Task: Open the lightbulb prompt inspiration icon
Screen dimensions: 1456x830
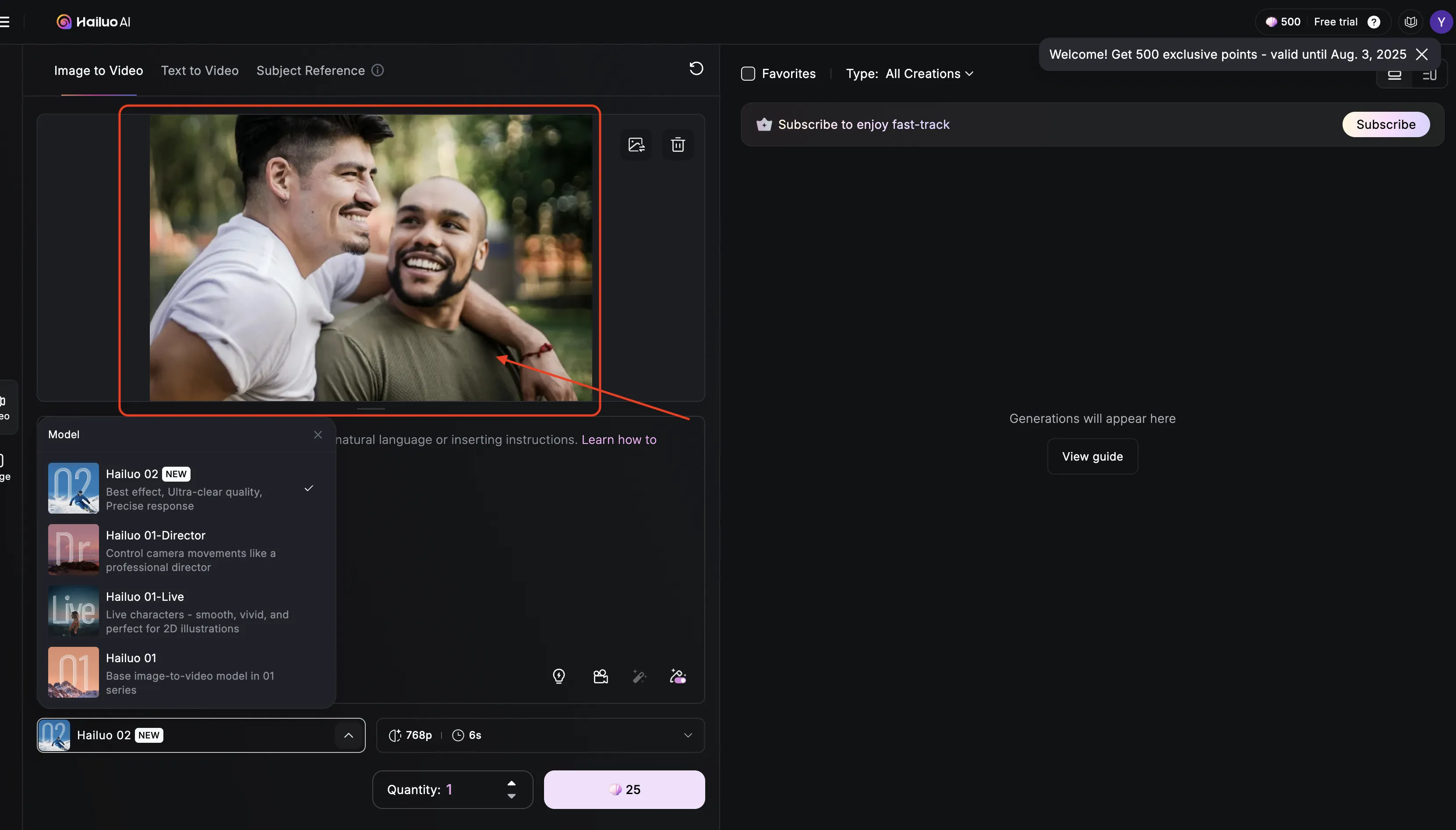Action: click(559, 676)
